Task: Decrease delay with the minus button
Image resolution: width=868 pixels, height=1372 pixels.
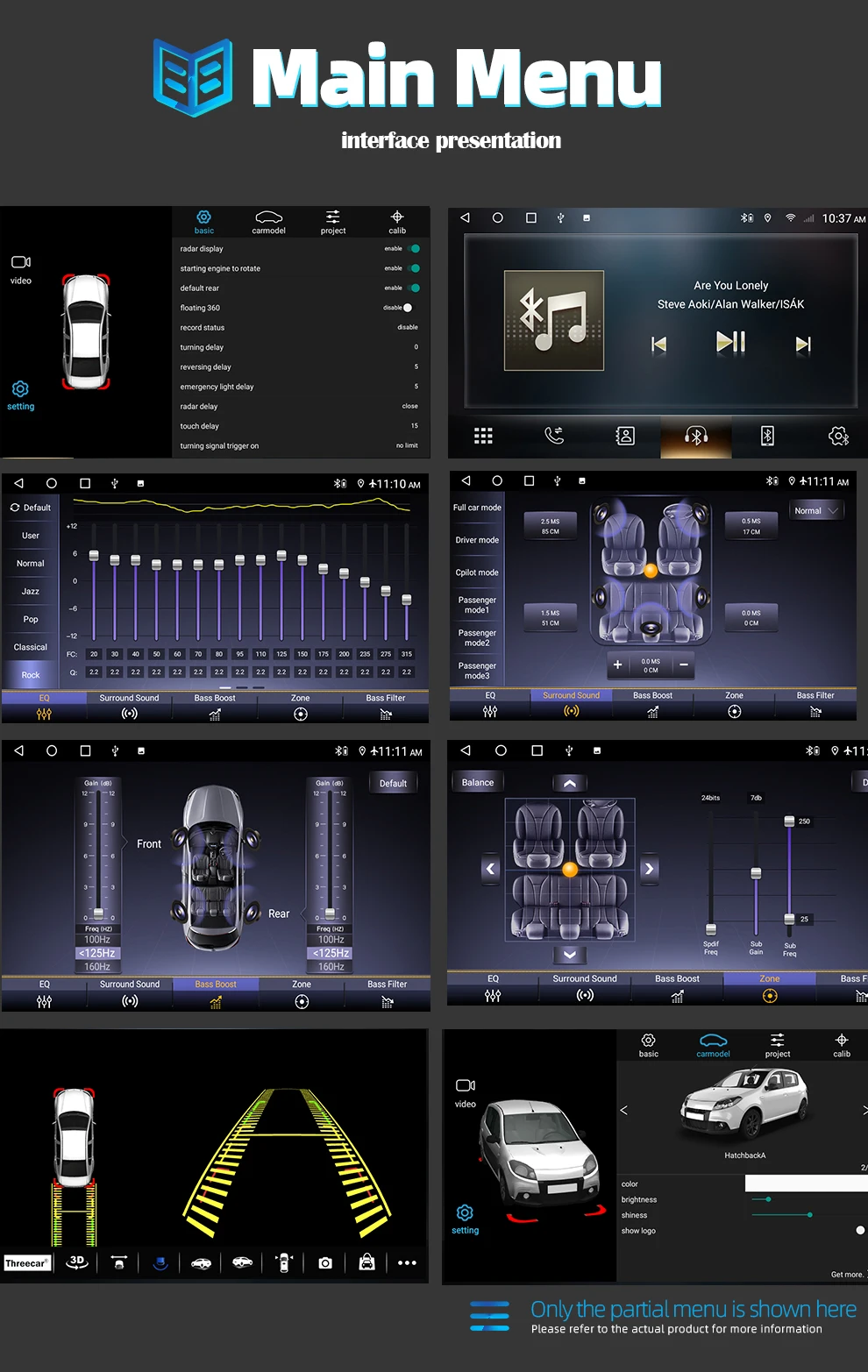Action: pos(684,665)
